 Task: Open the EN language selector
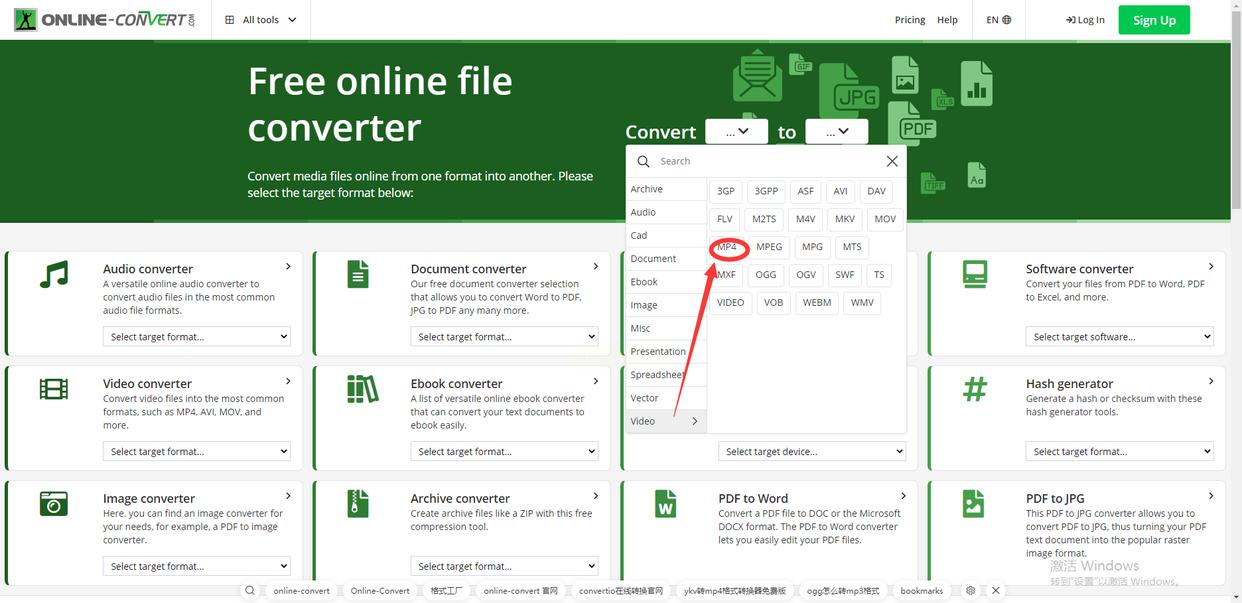(998, 19)
